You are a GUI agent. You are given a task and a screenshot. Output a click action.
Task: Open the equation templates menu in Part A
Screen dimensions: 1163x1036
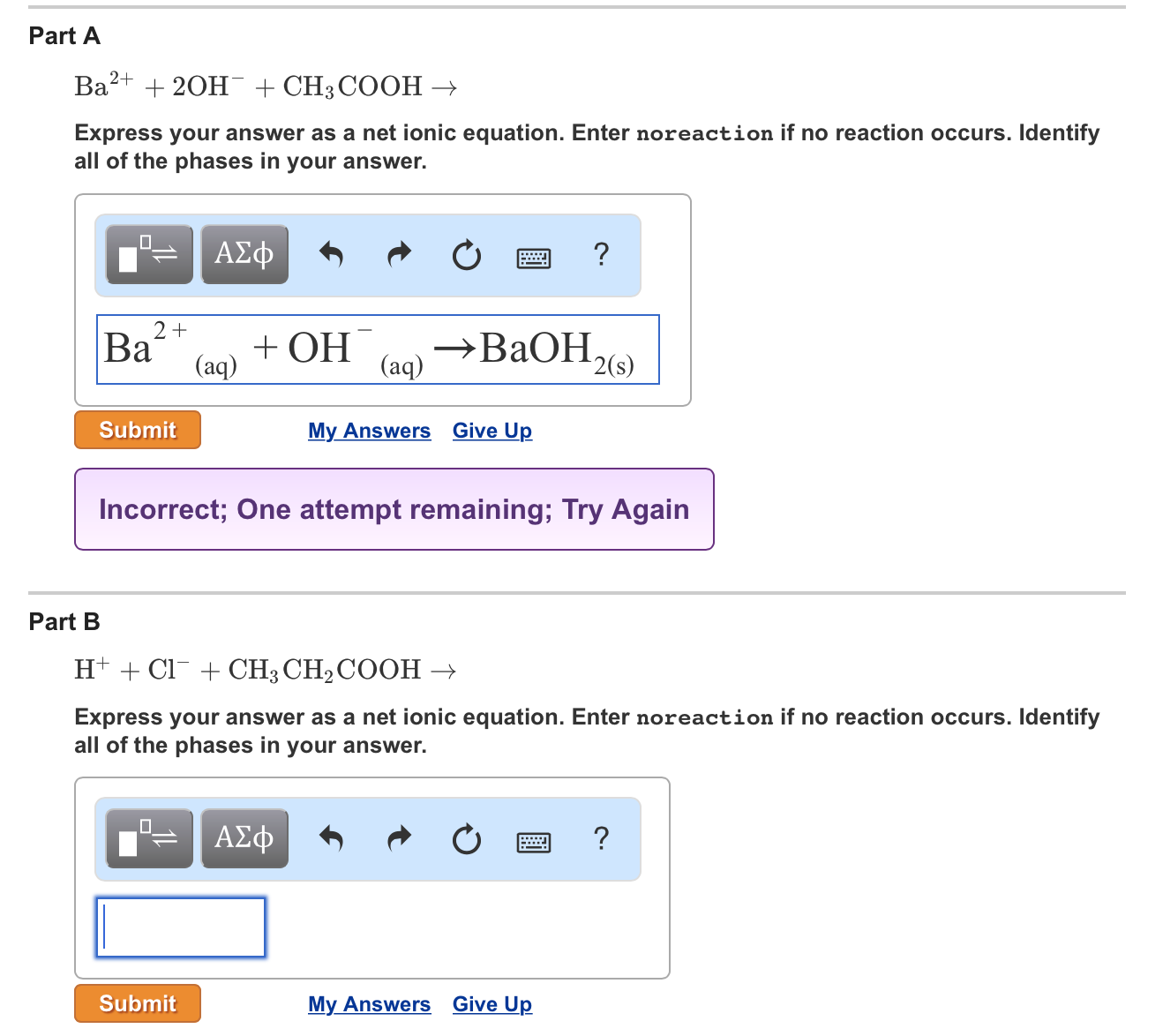[x=148, y=254]
